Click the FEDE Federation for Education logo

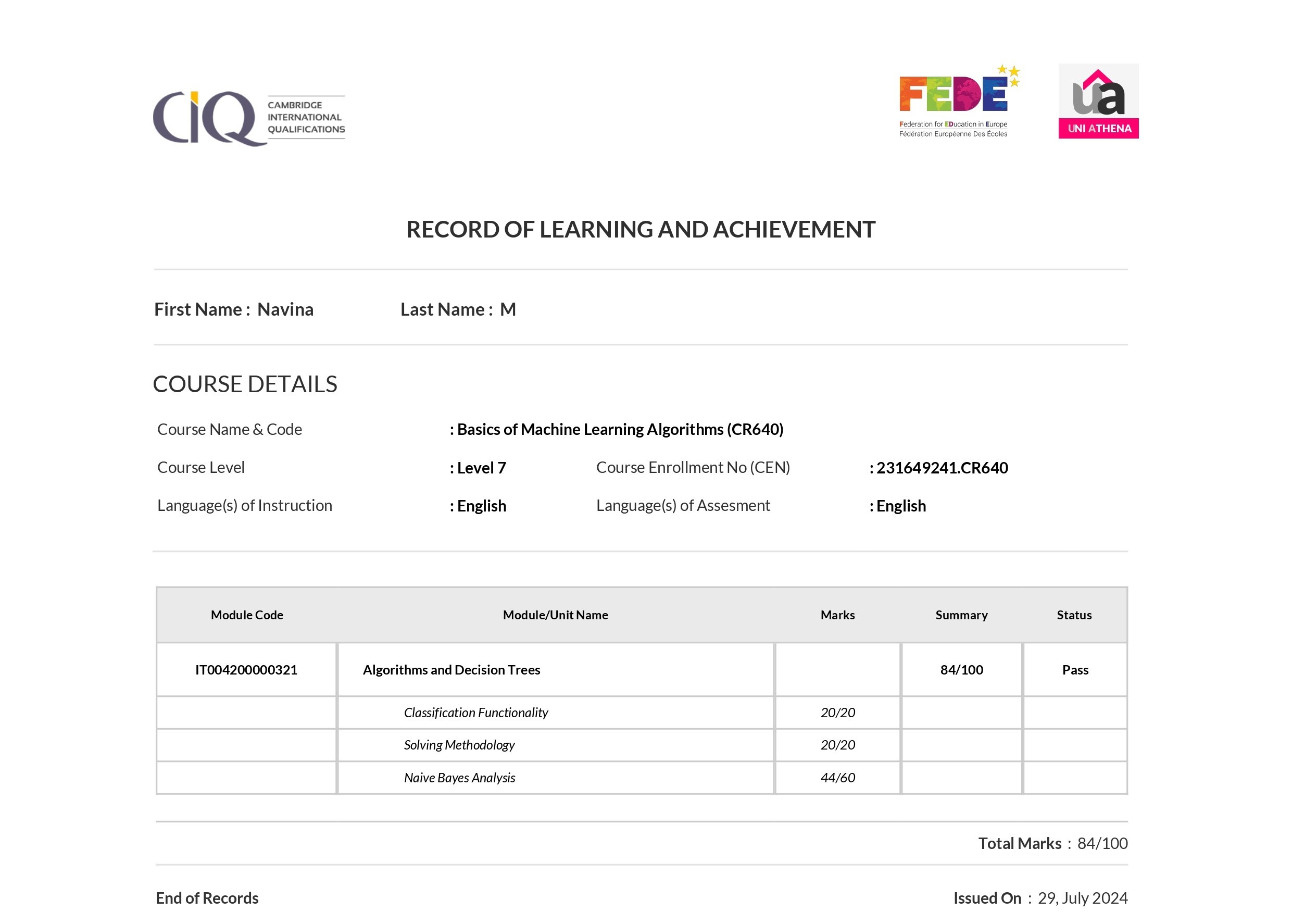click(959, 101)
